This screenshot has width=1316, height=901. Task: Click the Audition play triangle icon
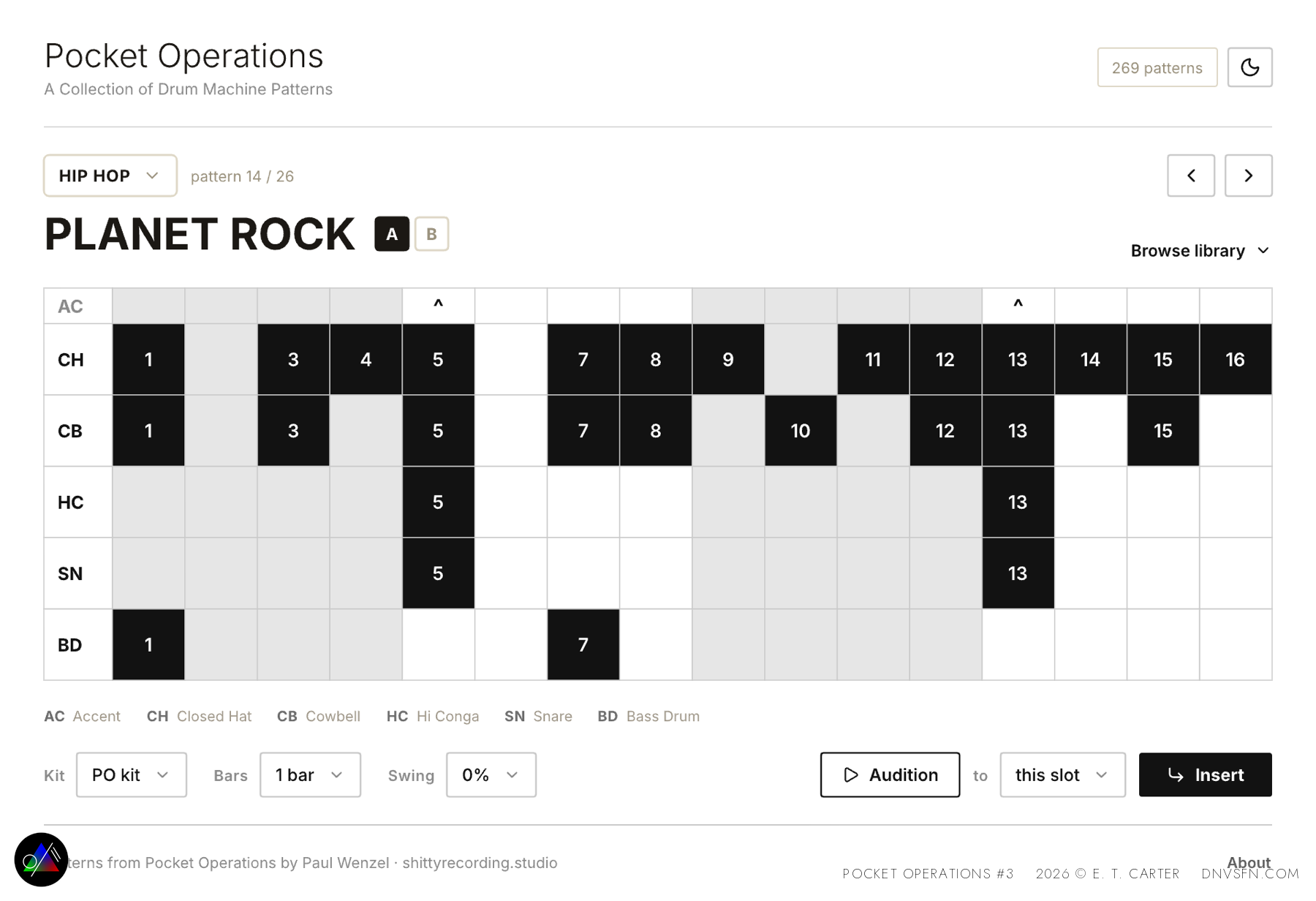pyautogui.click(x=851, y=774)
